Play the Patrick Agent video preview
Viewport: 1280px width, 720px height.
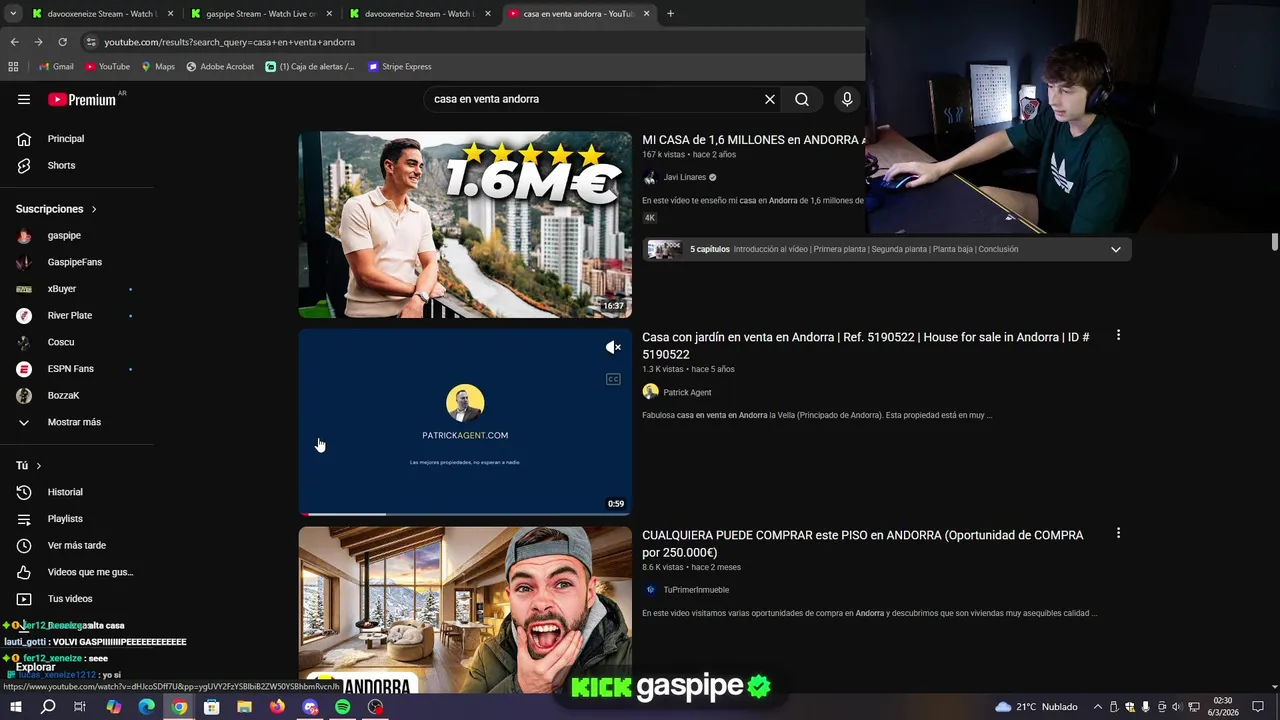click(x=465, y=422)
